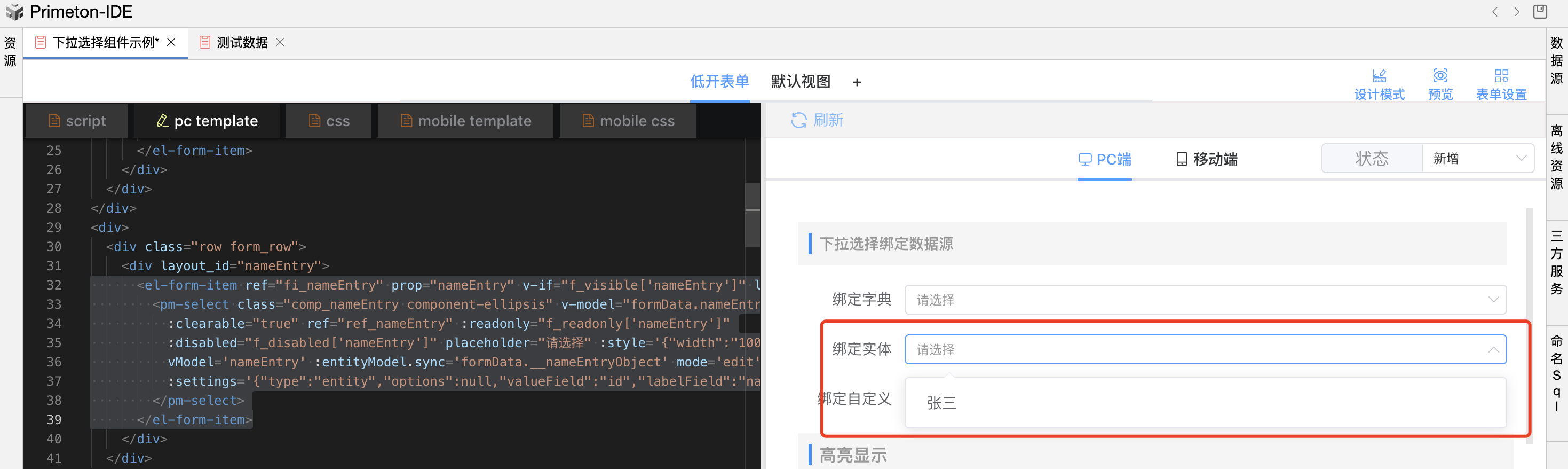Switch to the script tab

(x=77, y=121)
